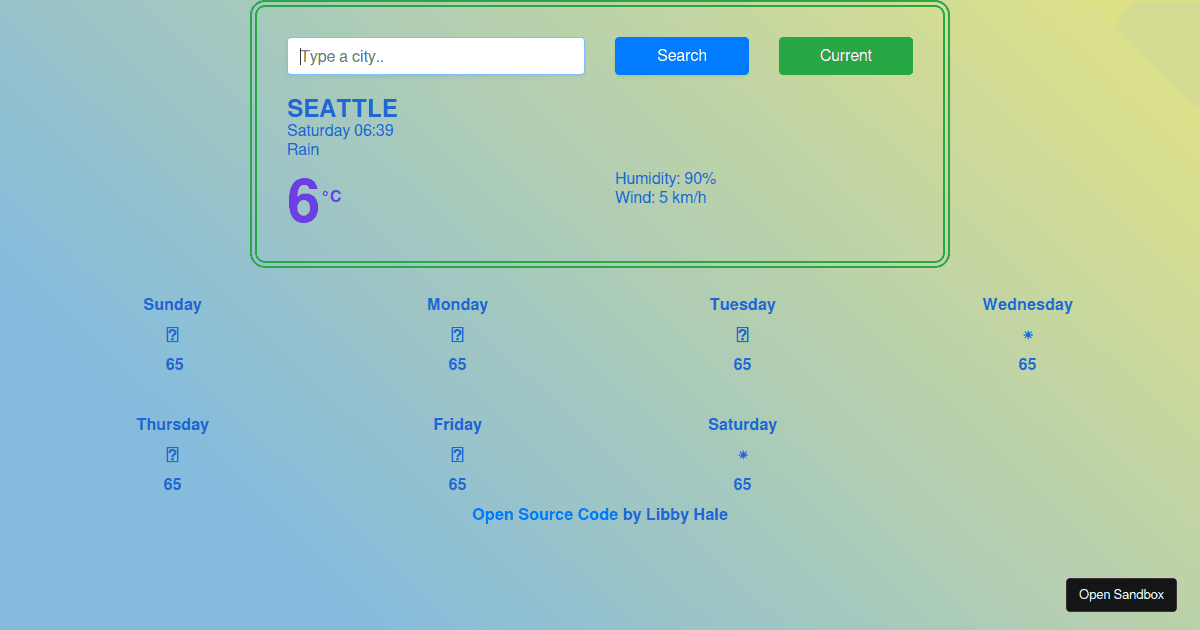The width and height of the screenshot is (1200, 630).
Task: Select Wednesday's snowflake weather icon
Action: pos(1027,336)
